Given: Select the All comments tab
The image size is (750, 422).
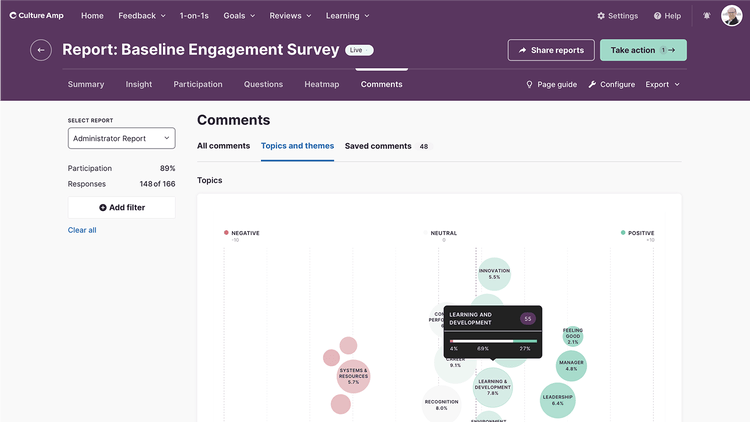Looking at the screenshot, I should pos(223,146).
